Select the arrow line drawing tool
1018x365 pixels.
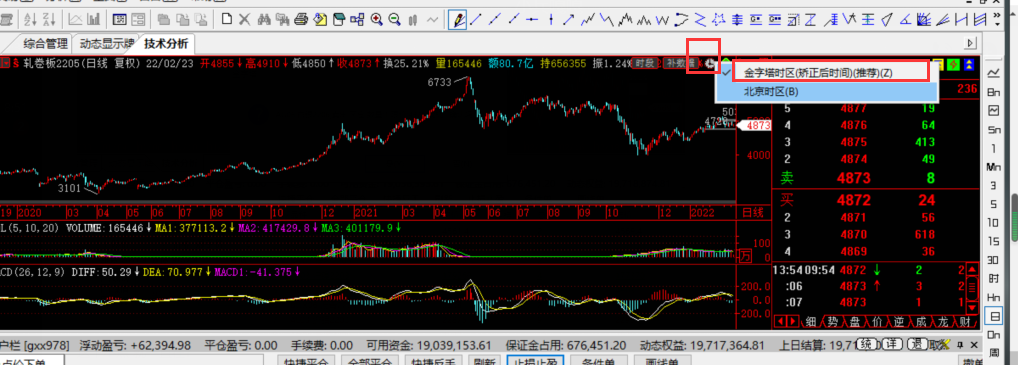click(569, 19)
